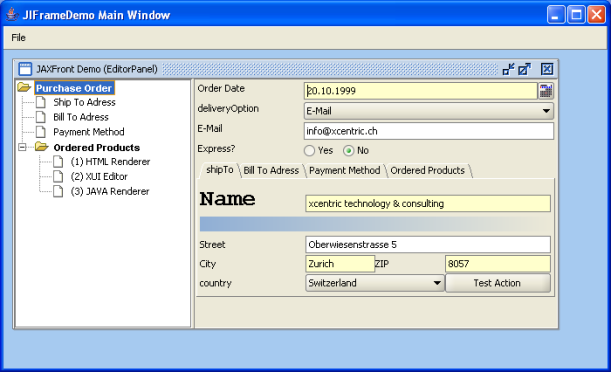Select Ship To Adress in the tree
The width and height of the screenshot is (611, 372).
click(x=85, y=102)
